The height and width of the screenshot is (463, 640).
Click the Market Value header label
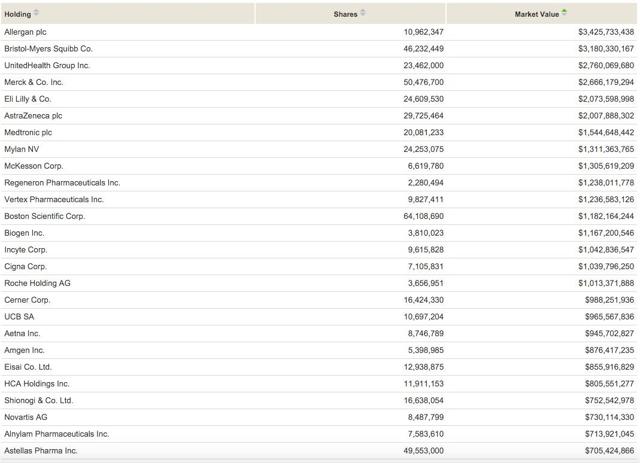click(x=537, y=14)
